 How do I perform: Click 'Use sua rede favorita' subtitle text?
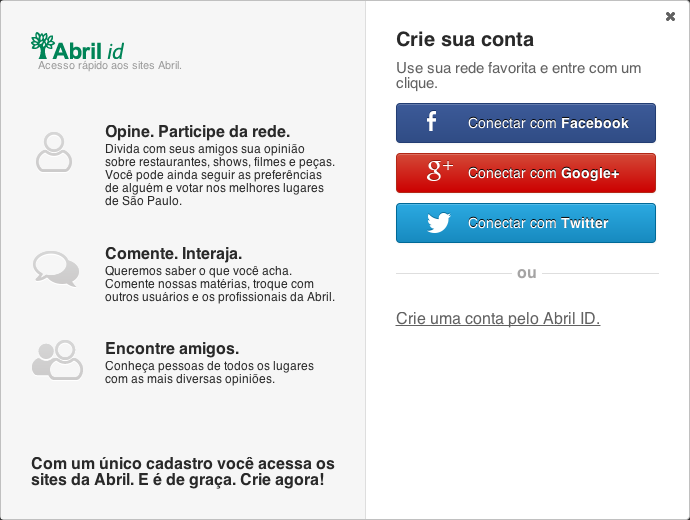[518, 75]
